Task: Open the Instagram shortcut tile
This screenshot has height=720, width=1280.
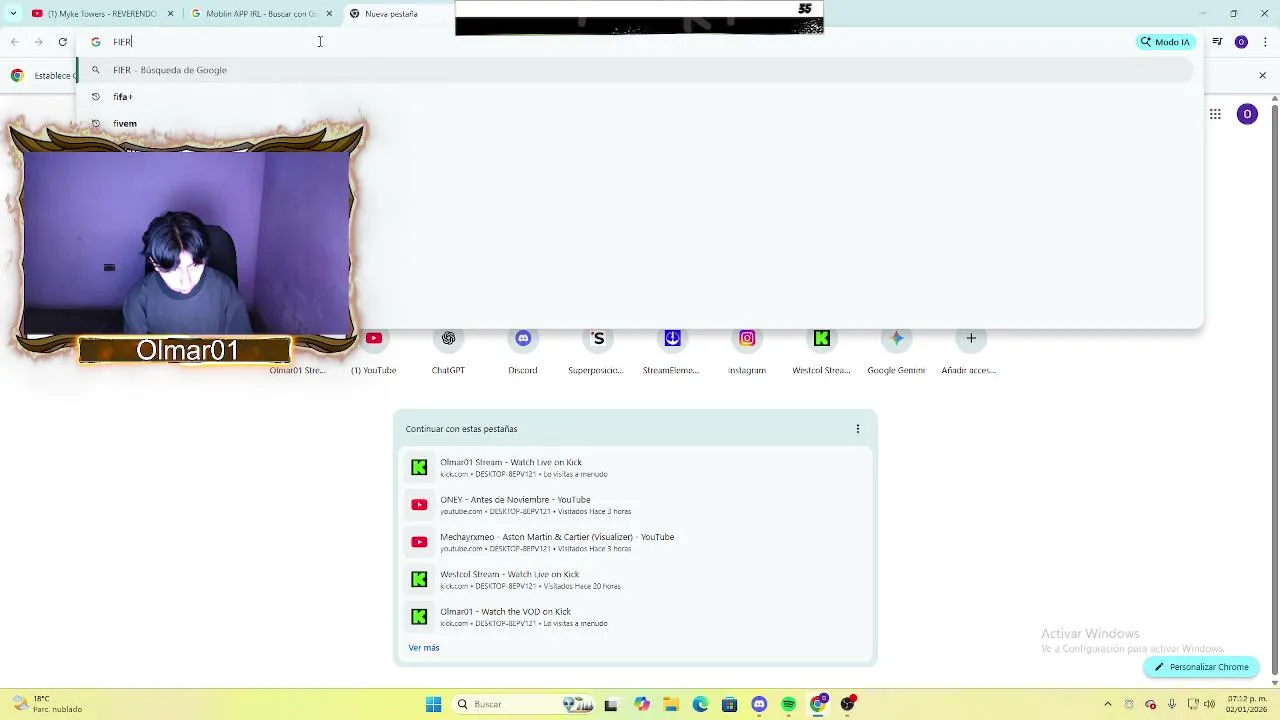Action: 747,350
